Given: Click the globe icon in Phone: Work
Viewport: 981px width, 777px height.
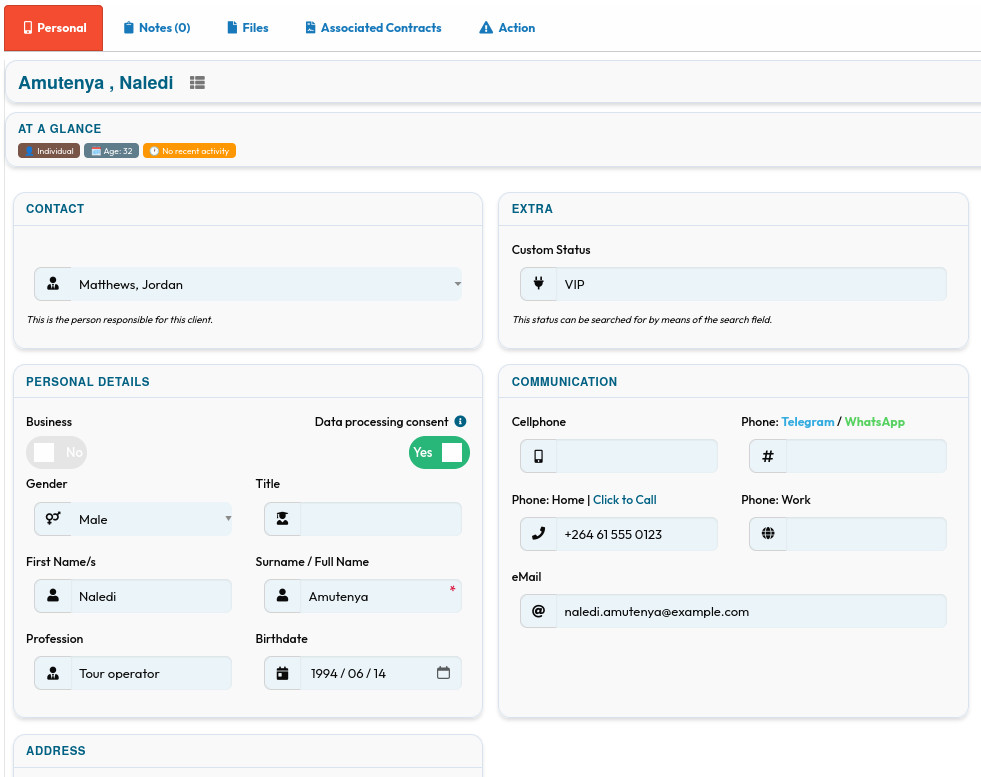Looking at the screenshot, I should tap(768, 533).
